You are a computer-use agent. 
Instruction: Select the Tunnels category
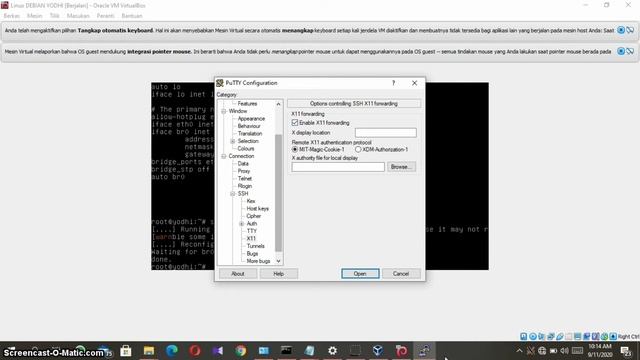click(x=256, y=246)
